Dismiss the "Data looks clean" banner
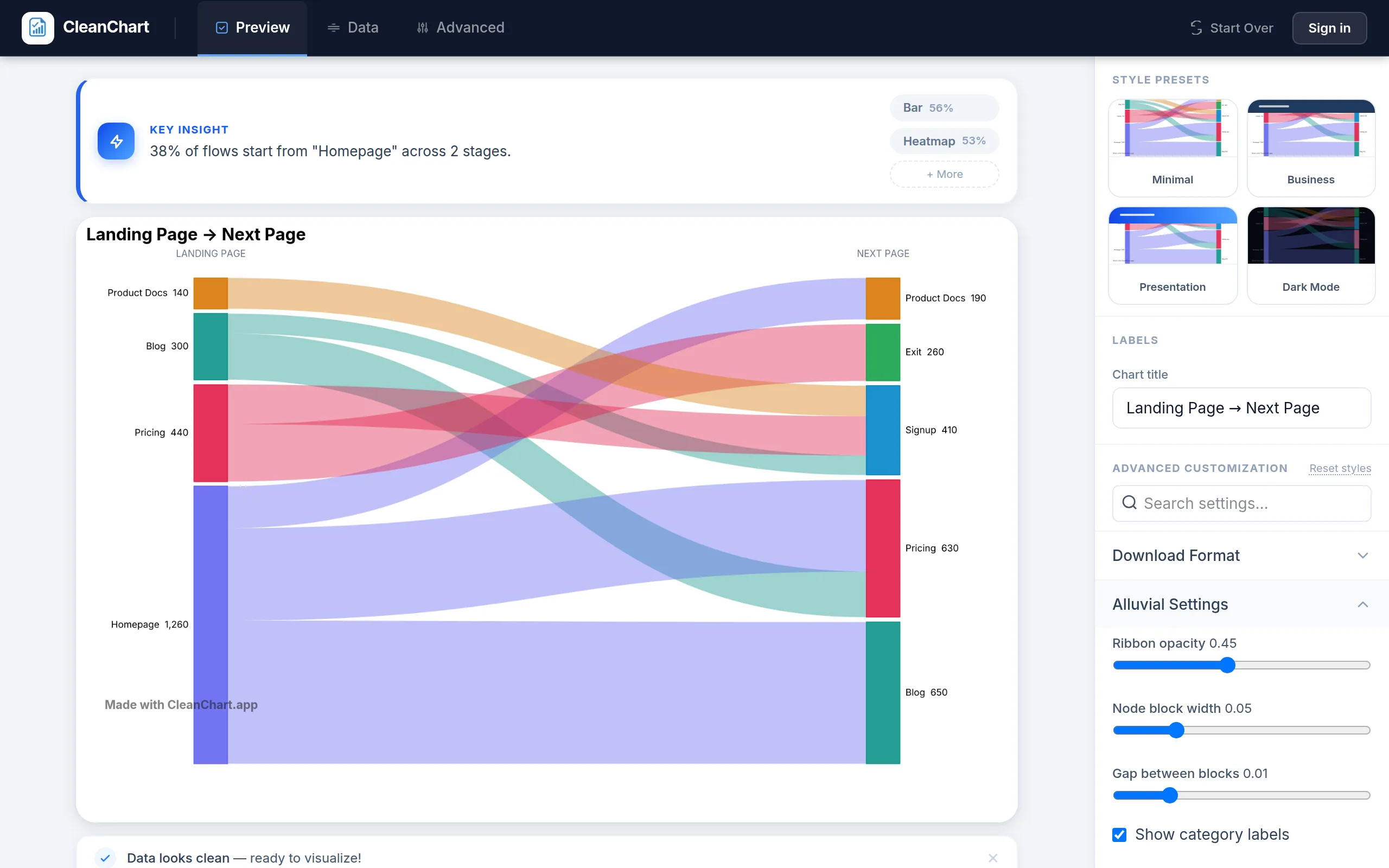1389x868 pixels. pos(993,858)
